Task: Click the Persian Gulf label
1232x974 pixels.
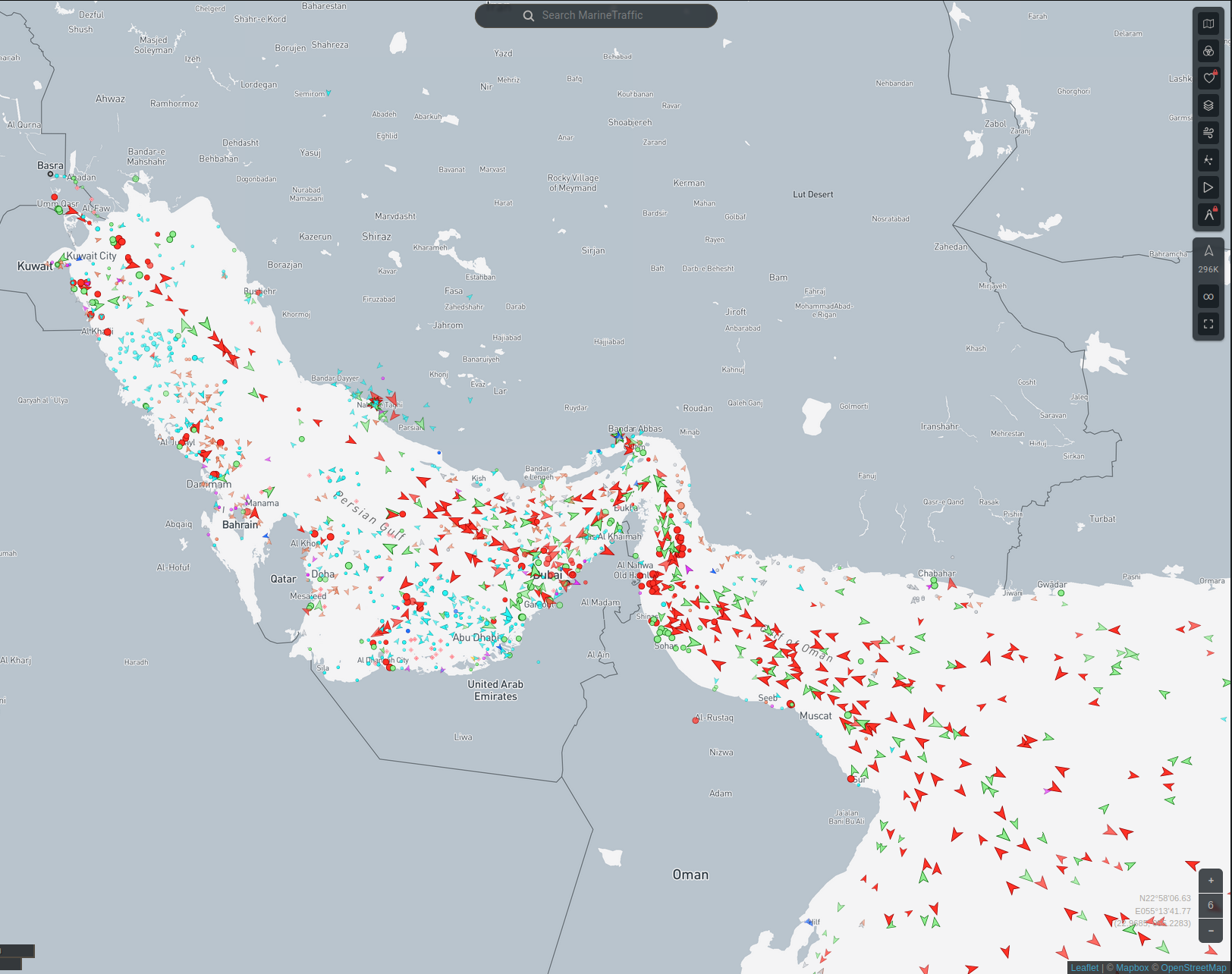Action: 371,516
